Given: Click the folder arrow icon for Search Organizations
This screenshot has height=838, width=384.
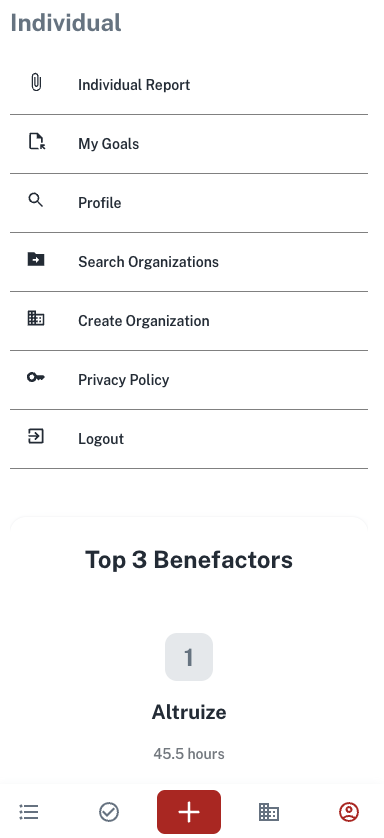Looking at the screenshot, I should tap(36, 259).
